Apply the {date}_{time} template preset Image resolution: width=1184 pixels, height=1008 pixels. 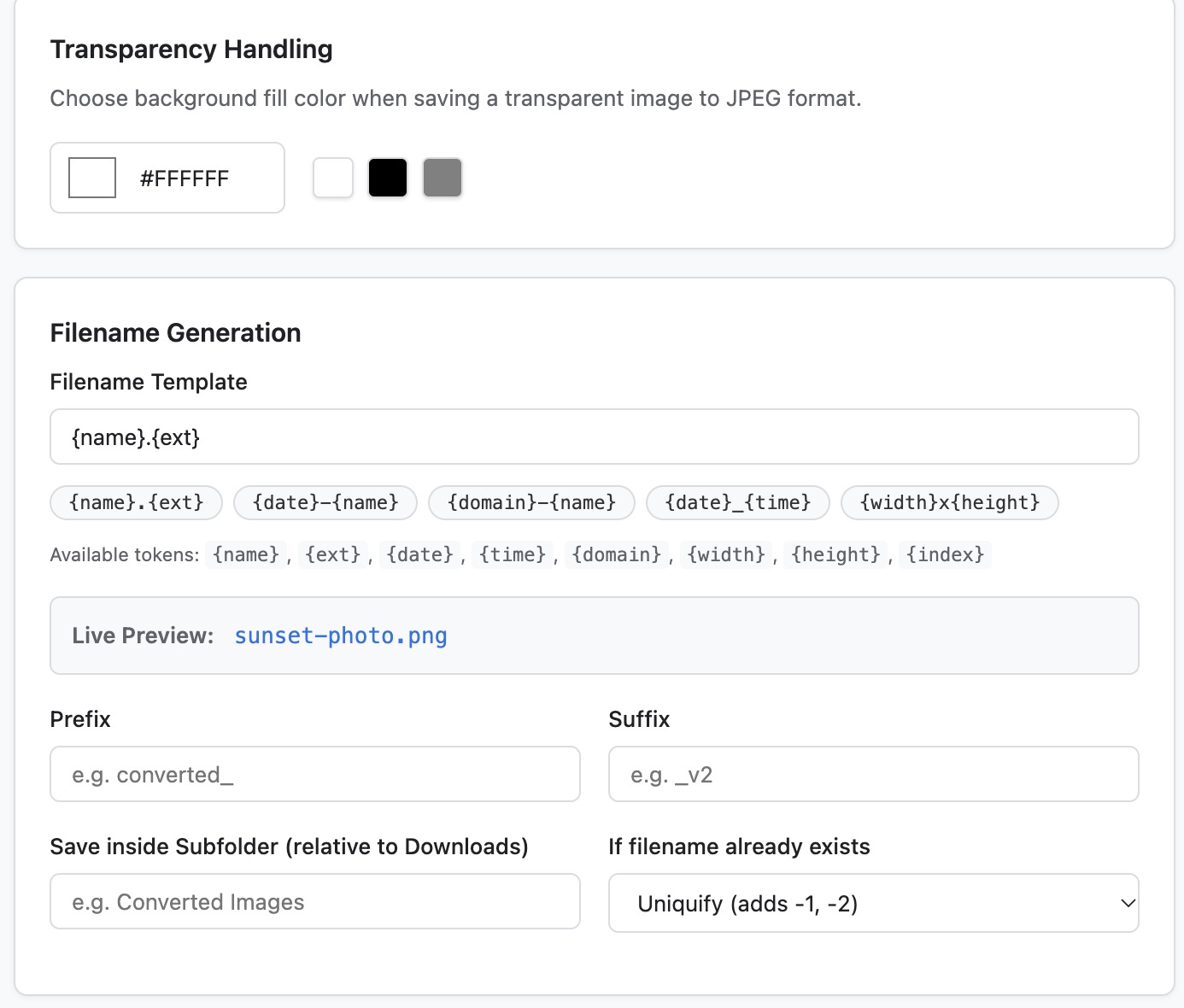point(738,502)
